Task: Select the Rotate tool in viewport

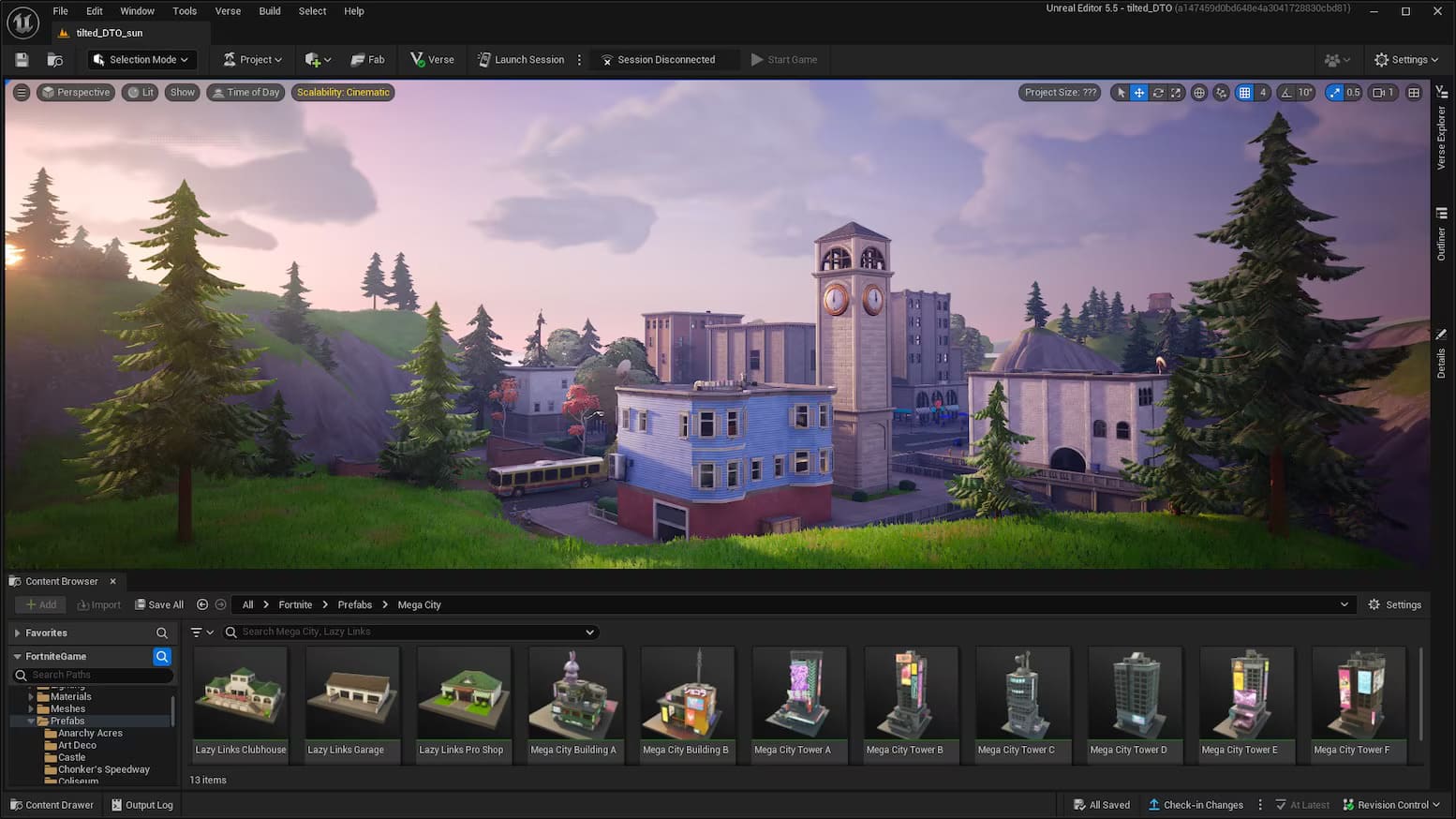Action: tap(1158, 93)
